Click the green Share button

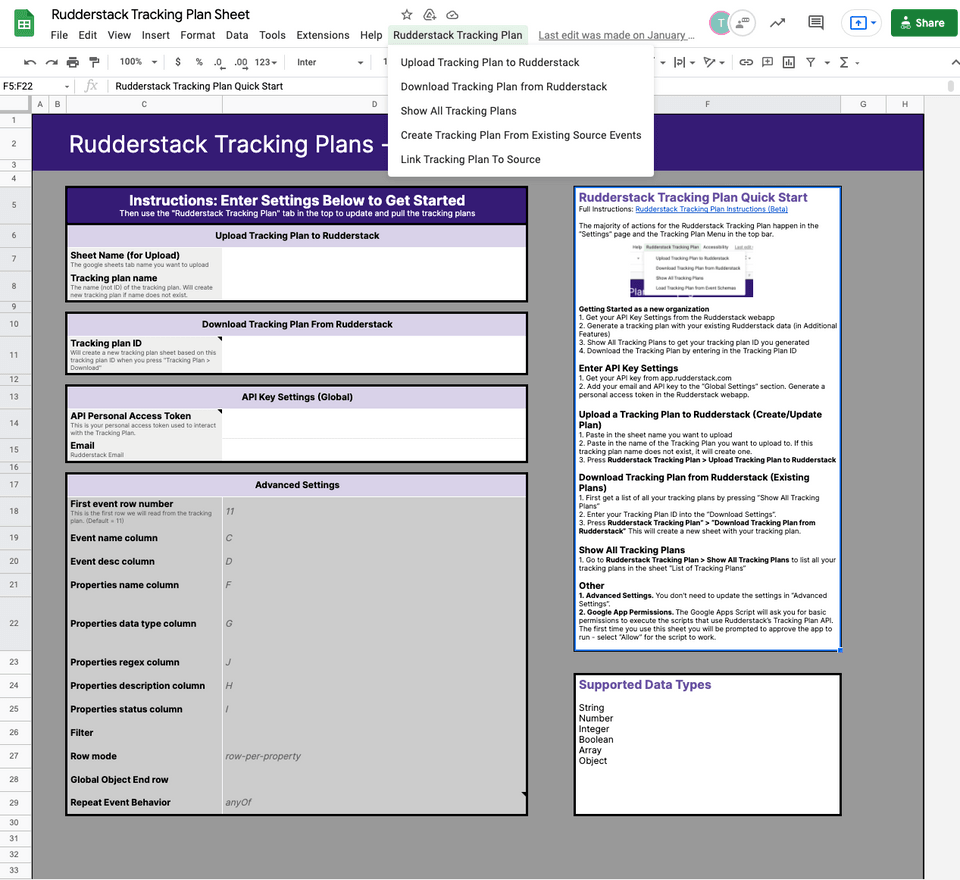click(924, 23)
